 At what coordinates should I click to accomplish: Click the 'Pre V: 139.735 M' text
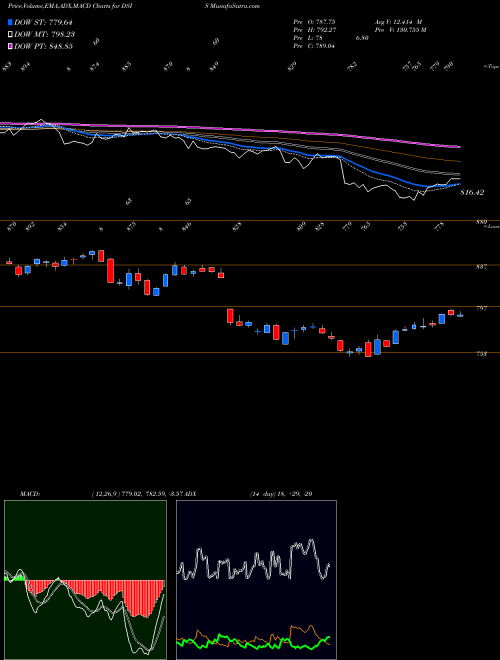[x=400, y=30]
